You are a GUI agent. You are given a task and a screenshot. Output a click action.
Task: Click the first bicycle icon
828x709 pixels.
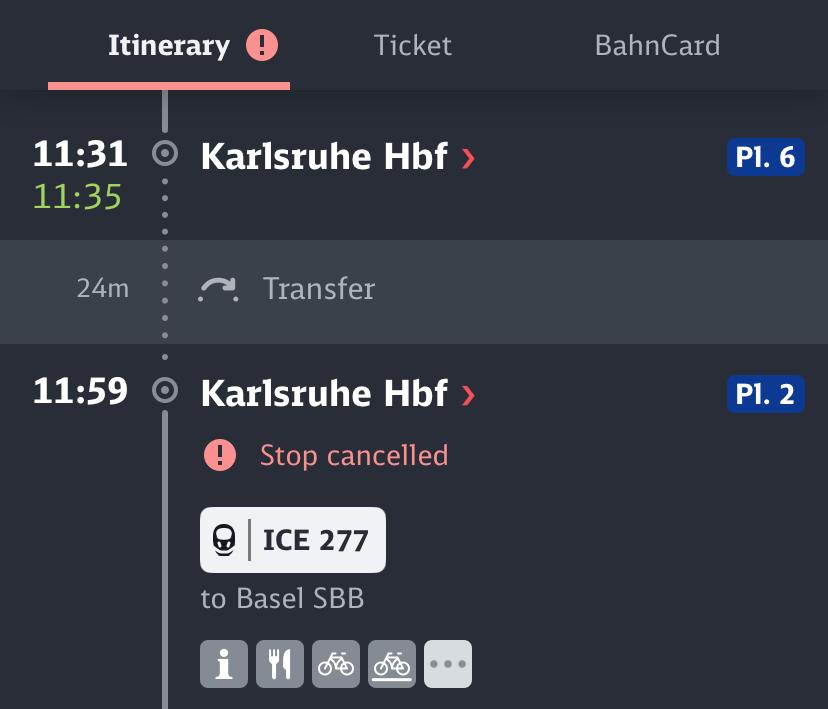pyautogui.click(x=336, y=665)
